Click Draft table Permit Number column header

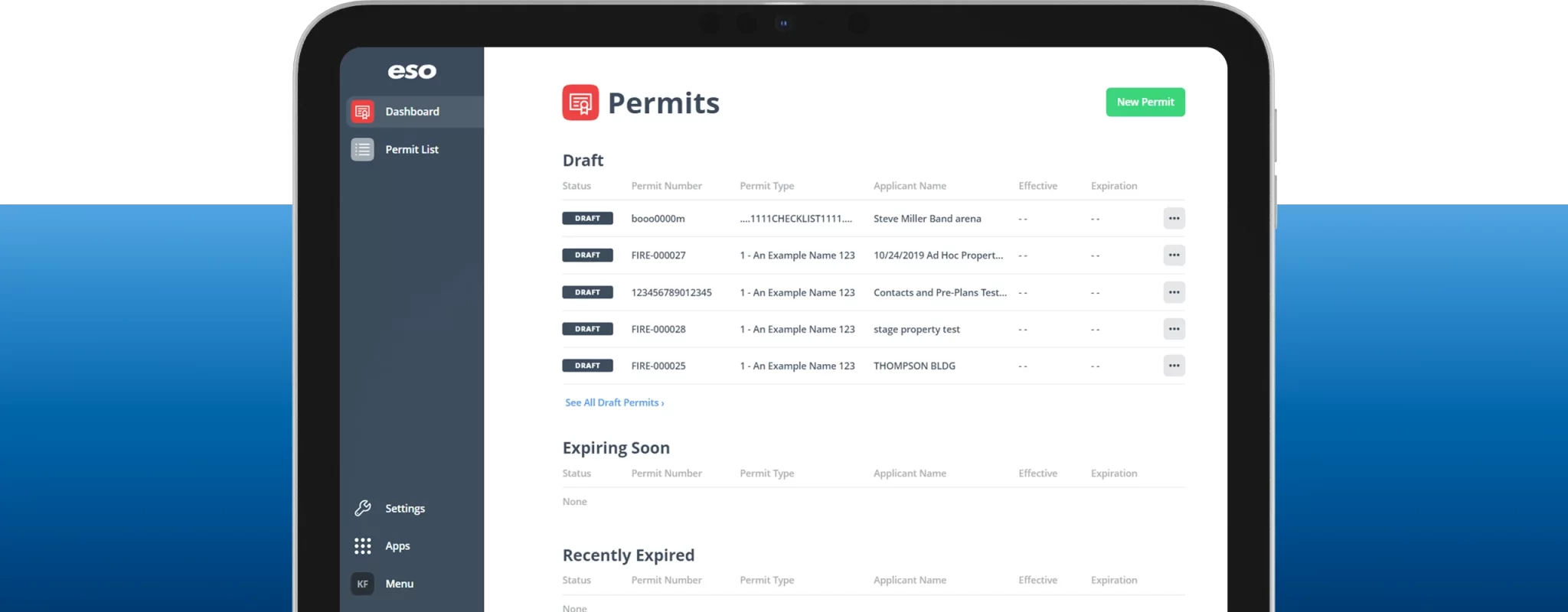tap(666, 186)
